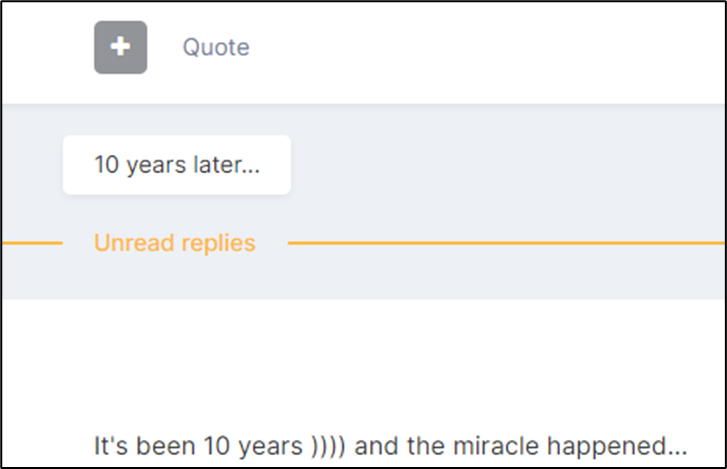The height and width of the screenshot is (469, 727).
Task: Click the plus MultiQuote button
Action: coord(120,47)
